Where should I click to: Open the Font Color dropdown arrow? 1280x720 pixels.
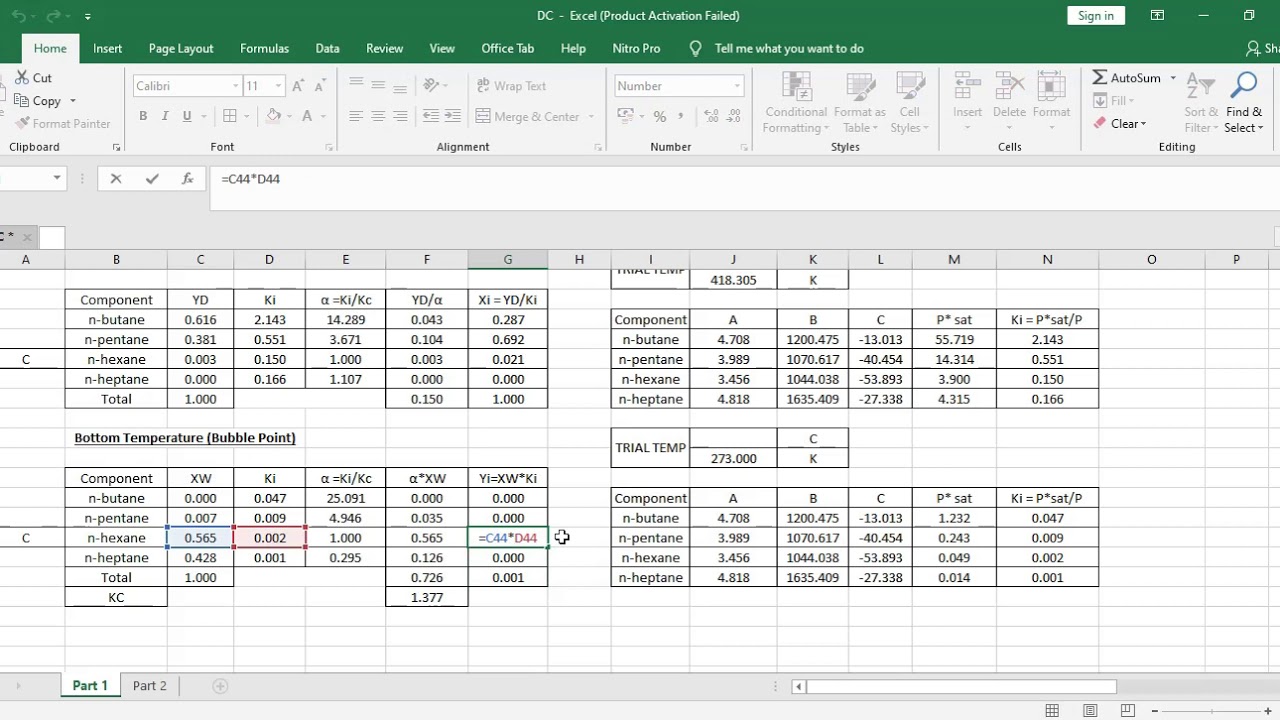(x=322, y=116)
